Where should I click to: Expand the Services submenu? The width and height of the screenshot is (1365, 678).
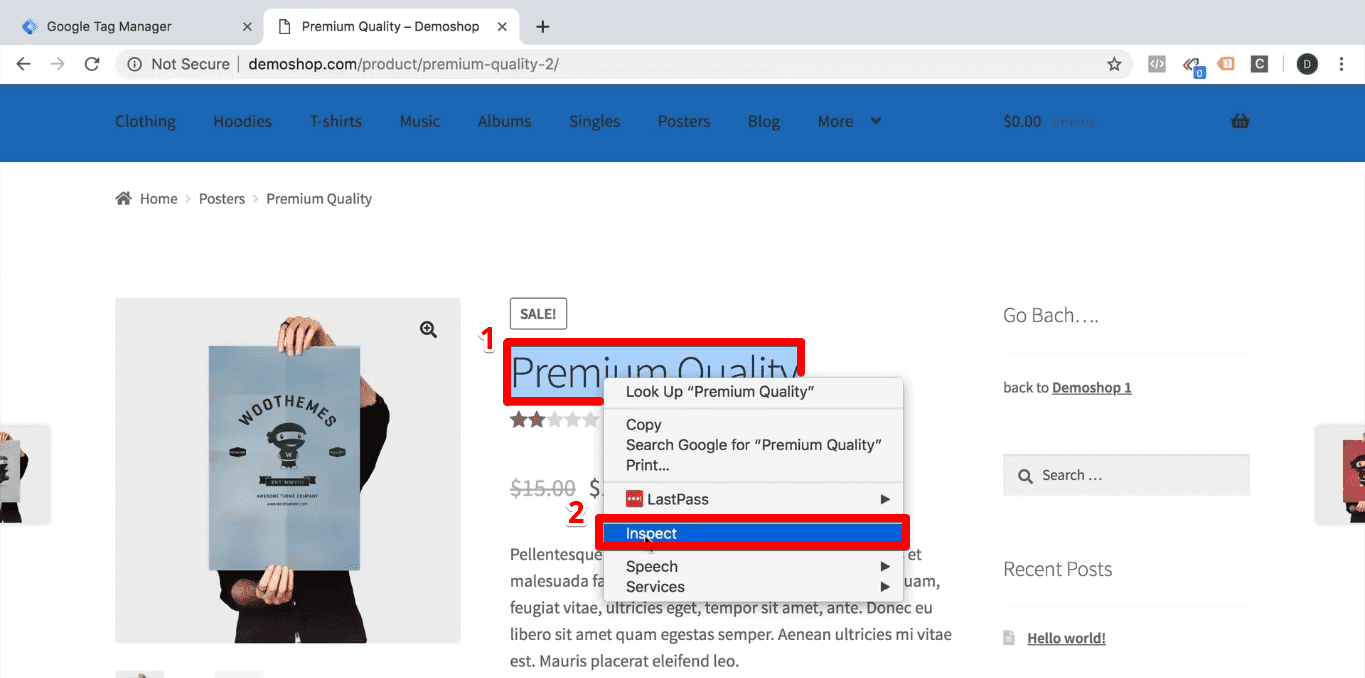click(884, 587)
